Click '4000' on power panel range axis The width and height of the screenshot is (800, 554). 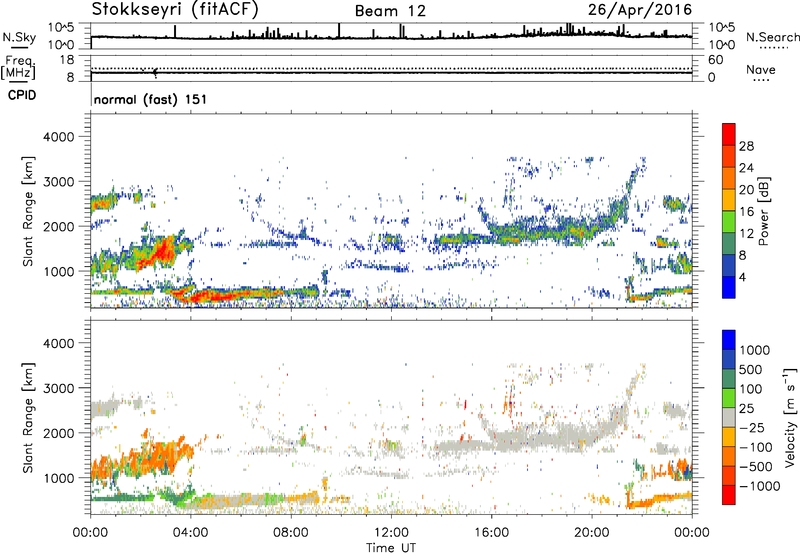(58, 137)
